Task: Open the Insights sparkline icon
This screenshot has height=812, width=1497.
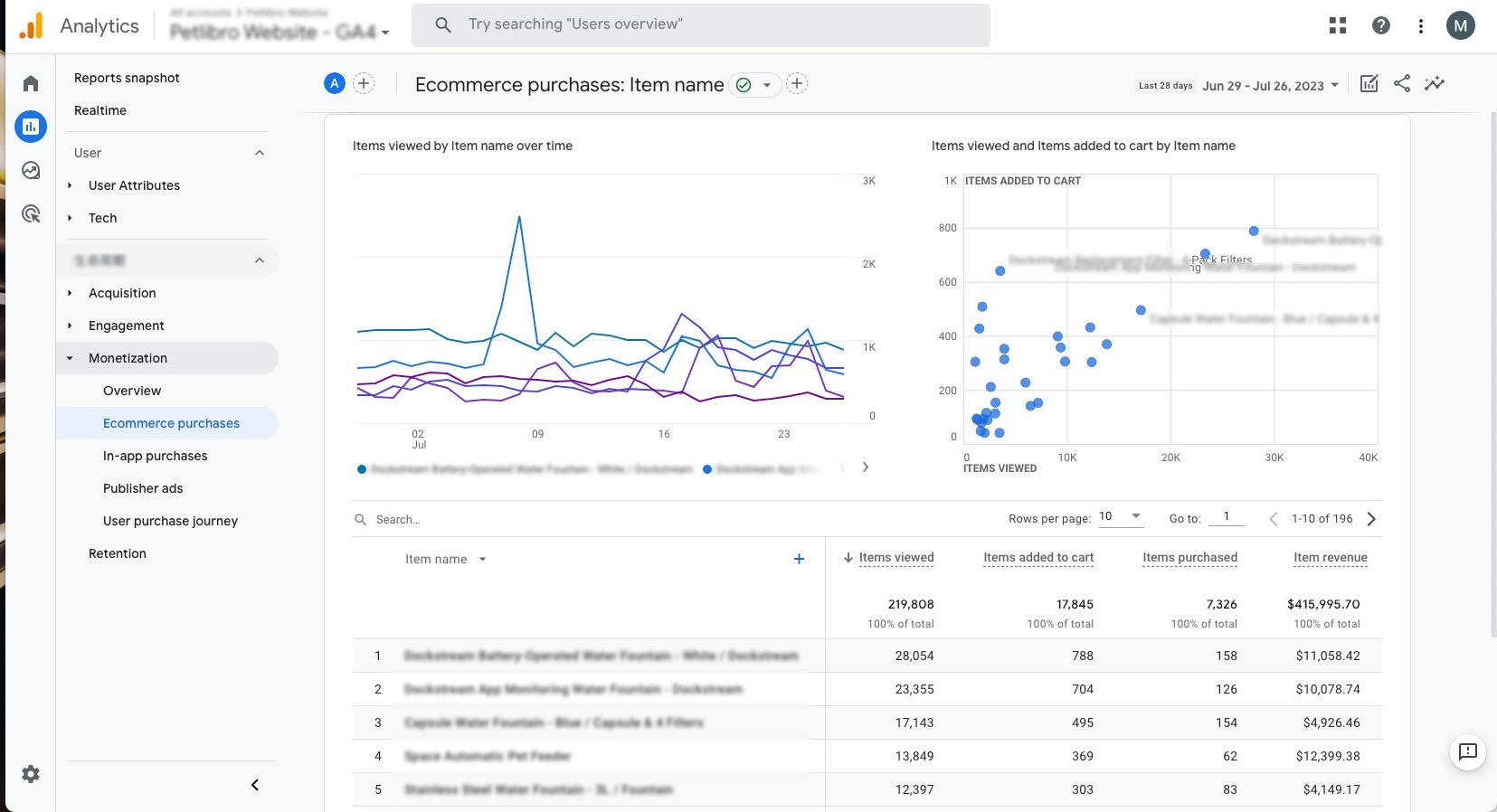Action: [1435, 84]
